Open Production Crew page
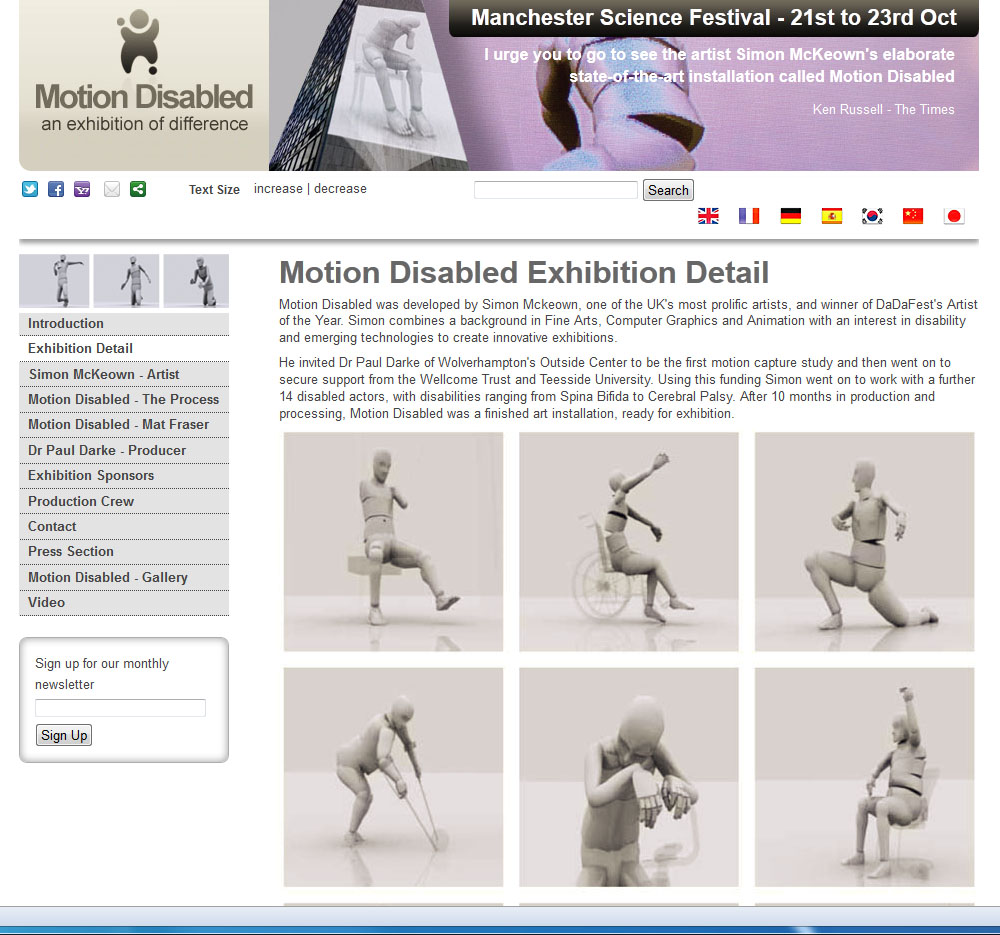Viewport: 1000px width, 935px height. click(124, 501)
